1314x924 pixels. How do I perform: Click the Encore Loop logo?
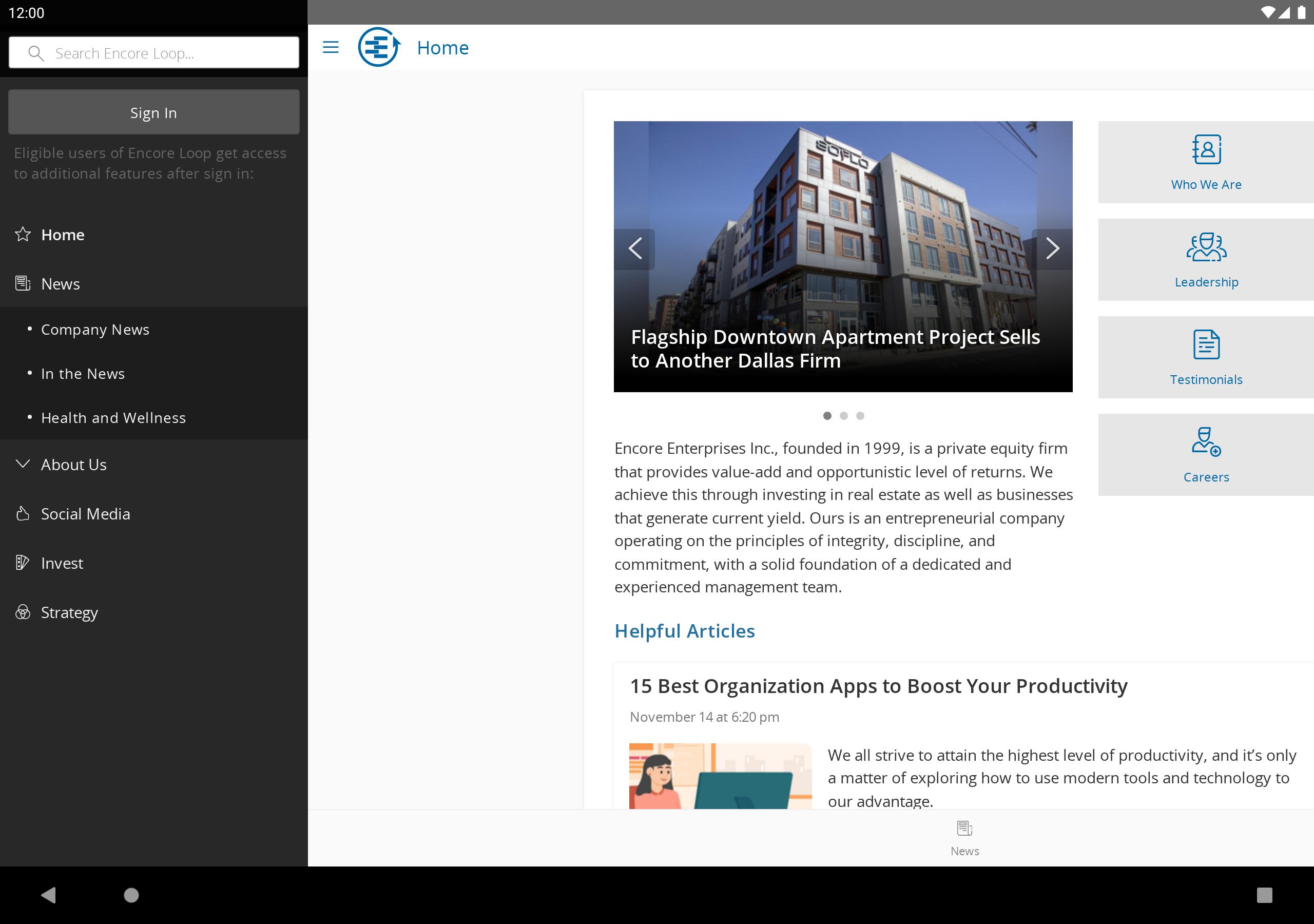(379, 47)
